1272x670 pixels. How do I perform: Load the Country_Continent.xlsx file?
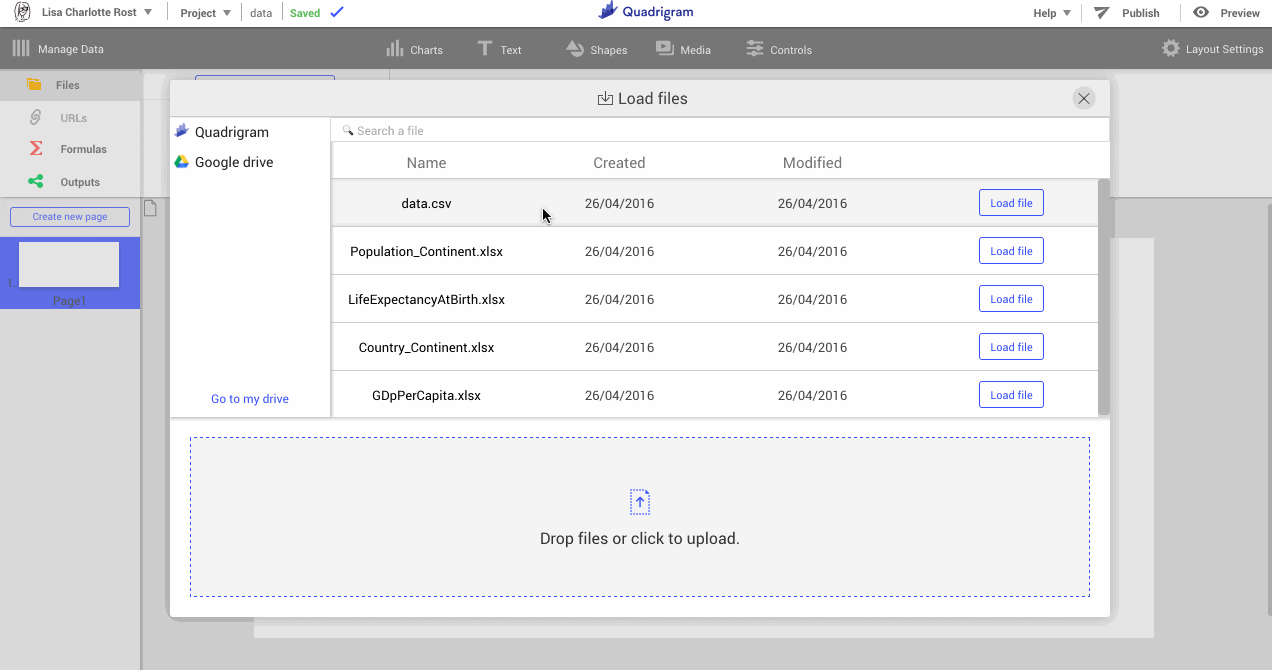(x=1011, y=347)
